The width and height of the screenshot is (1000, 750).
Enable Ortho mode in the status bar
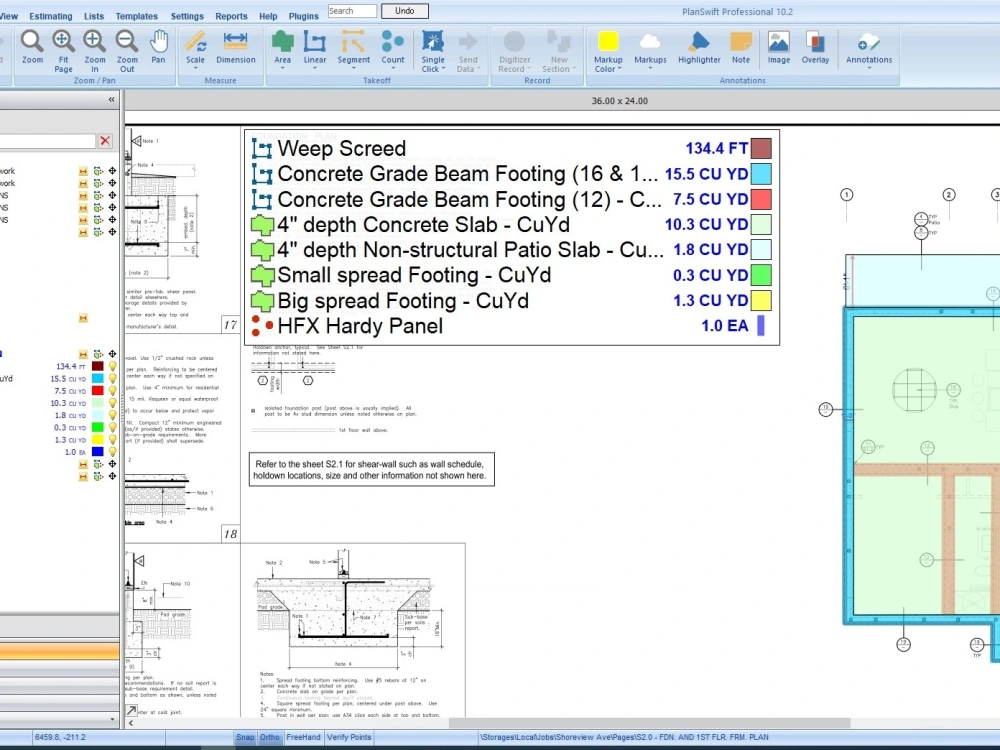coord(269,737)
